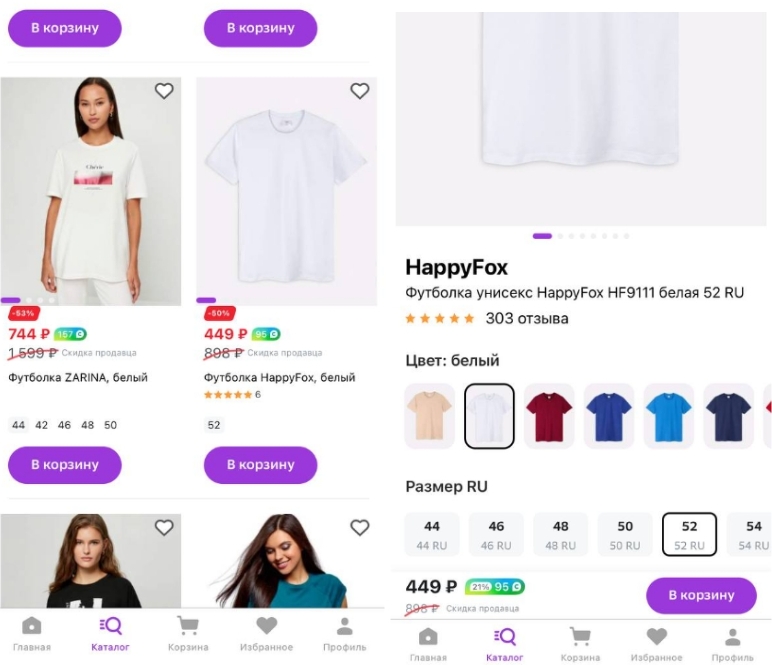772x665 pixels.
Task: Switch to Каталог tab in left navbar
Action: pos(110,632)
